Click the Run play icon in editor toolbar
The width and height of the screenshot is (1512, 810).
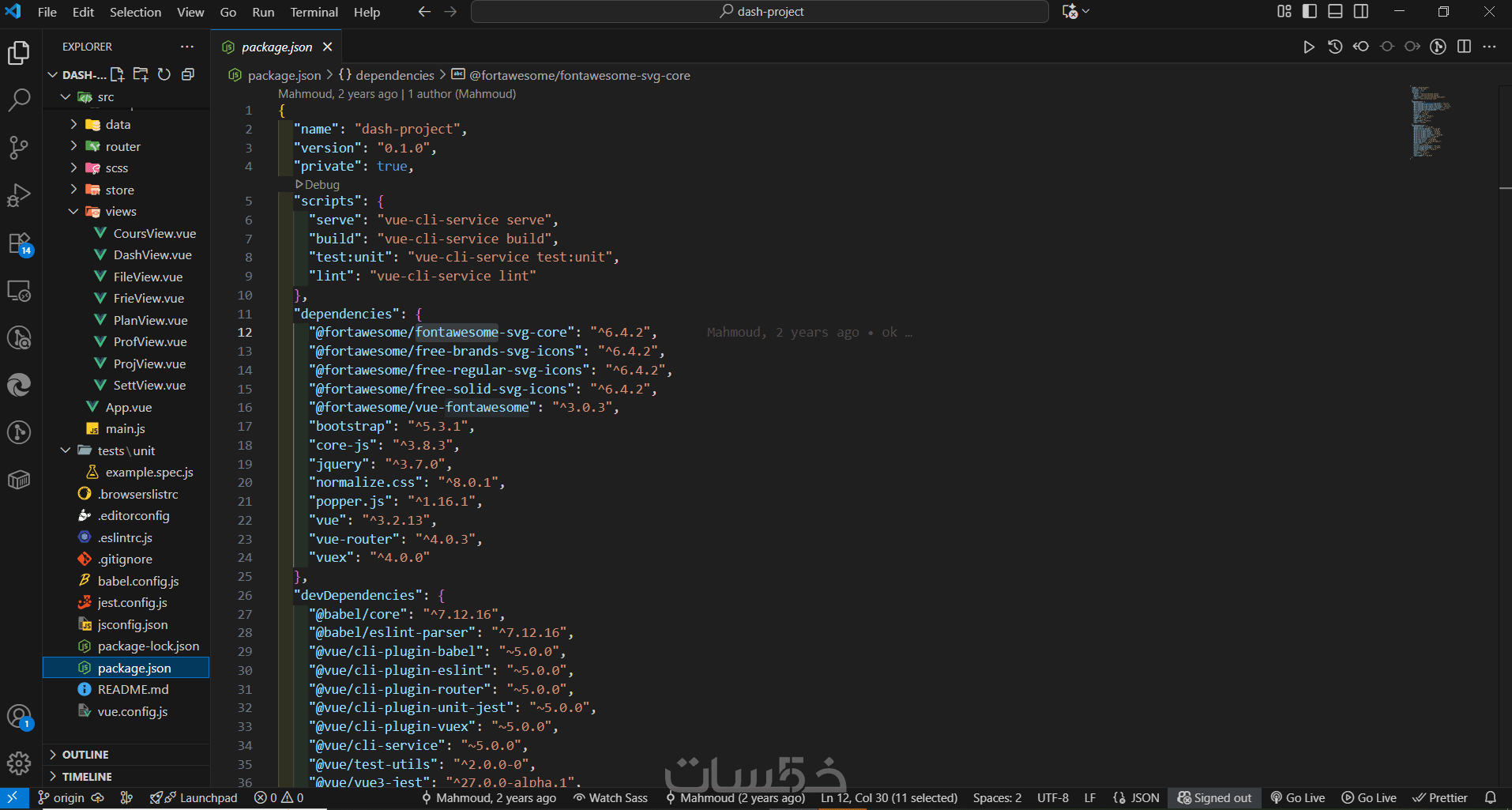pos(1309,47)
